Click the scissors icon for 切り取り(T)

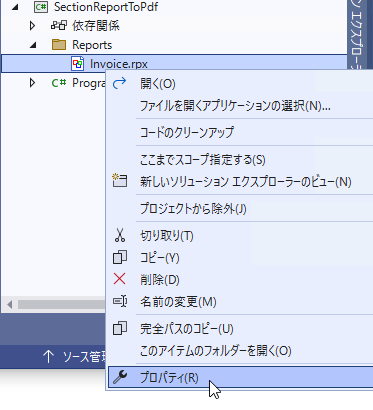(x=120, y=235)
